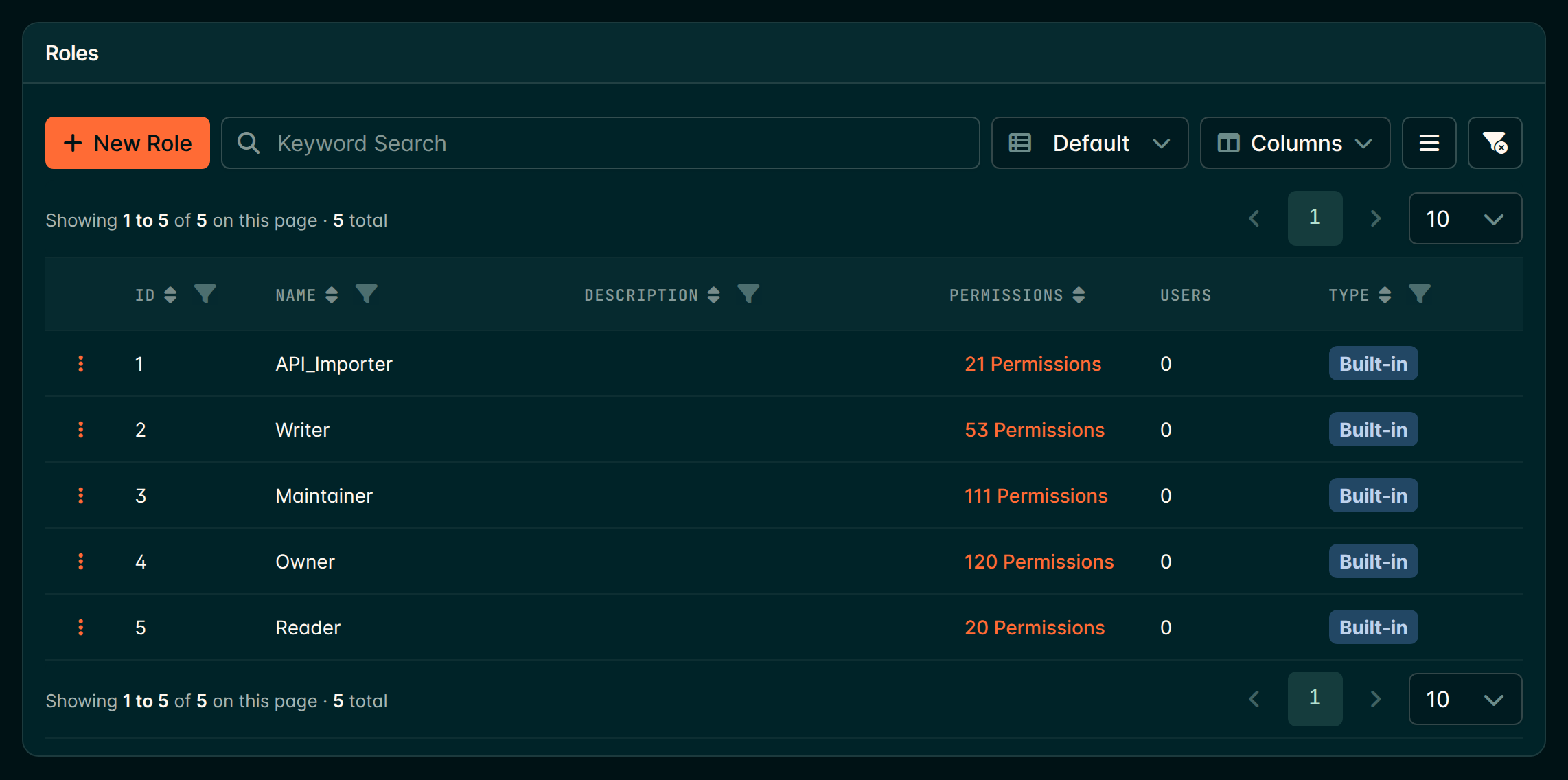Viewport: 1568px width, 780px height.
Task: Open the hamburger table options menu
Action: click(x=1429, y=143)
